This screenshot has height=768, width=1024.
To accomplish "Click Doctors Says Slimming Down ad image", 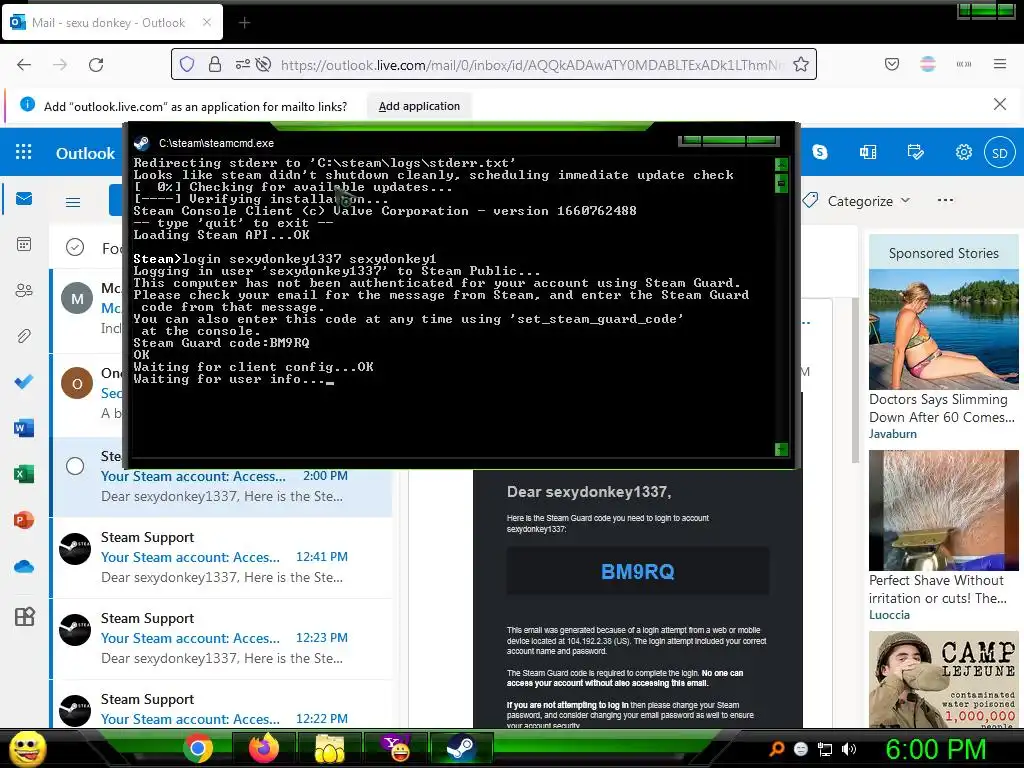I will (944, 328).
